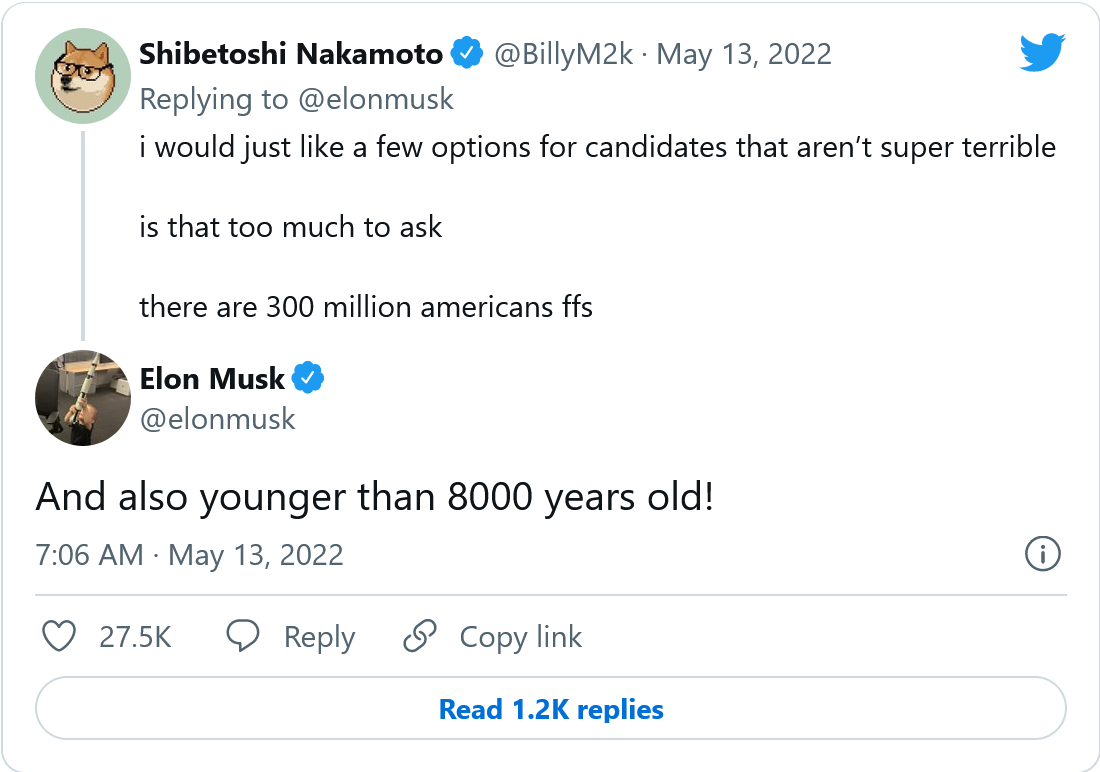Open the tweet info circle icon
Image resolution: width=1100 pixels, height=772 pixels.
(1043, 554)
